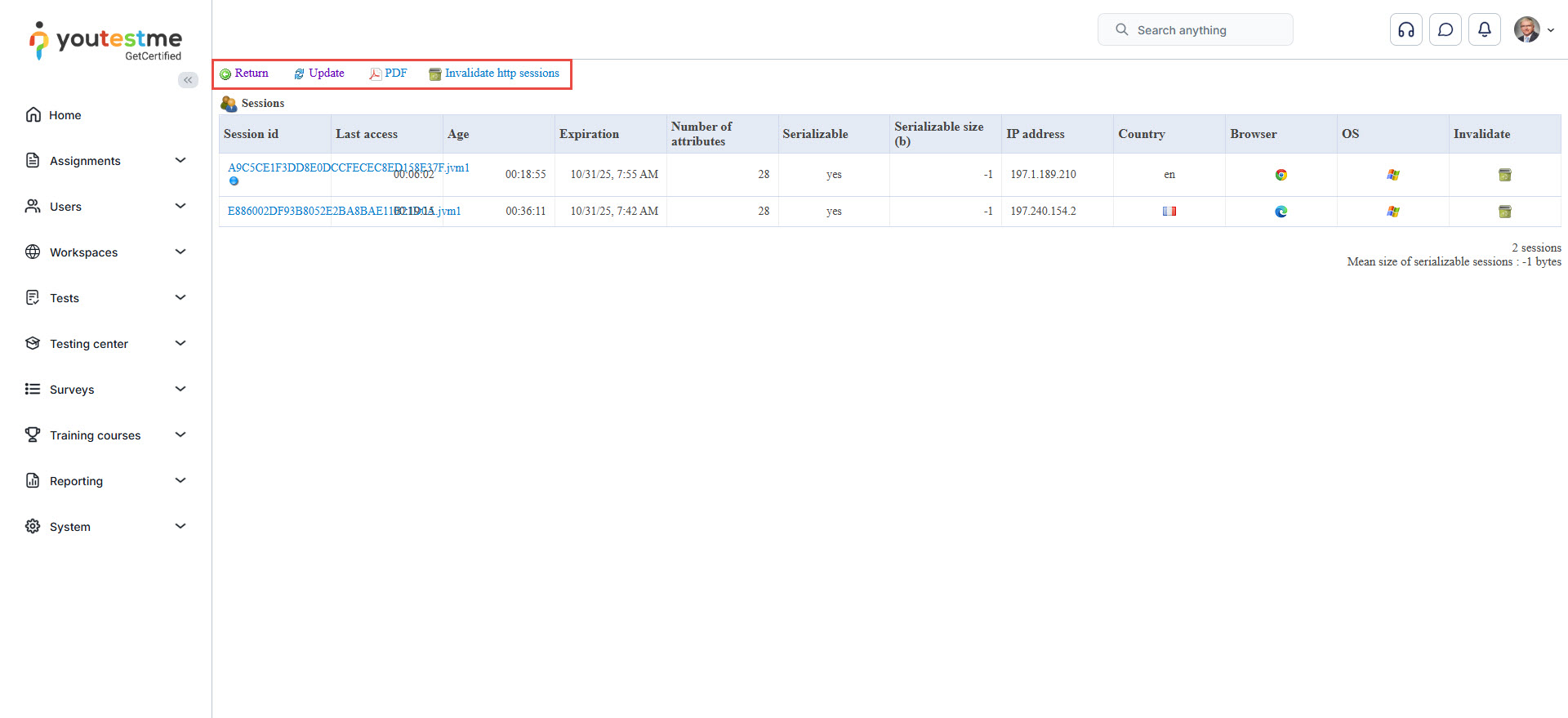Image resolution: width=1568 pixels, height=718 pixels.
Task: Open the user profile dropdown
Action: pos(1534,30)
